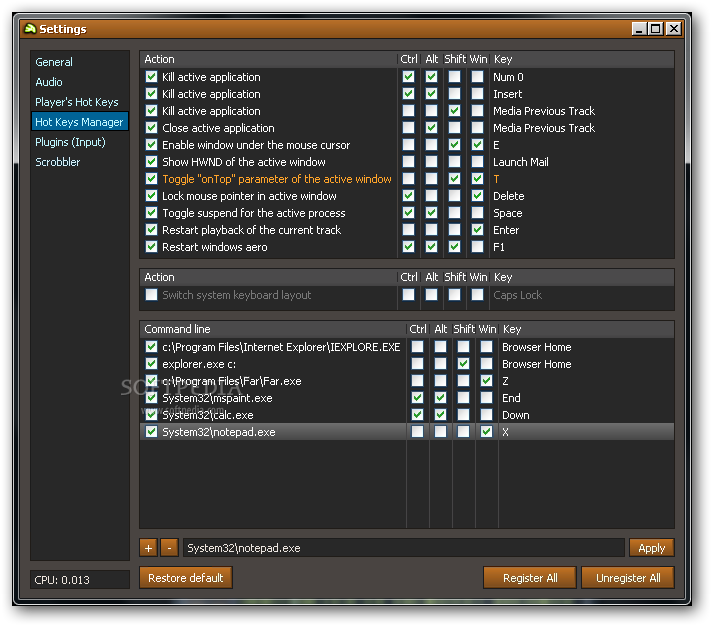Click the command line text field
The image size is (712, 626).
click(x=404, y=548)
